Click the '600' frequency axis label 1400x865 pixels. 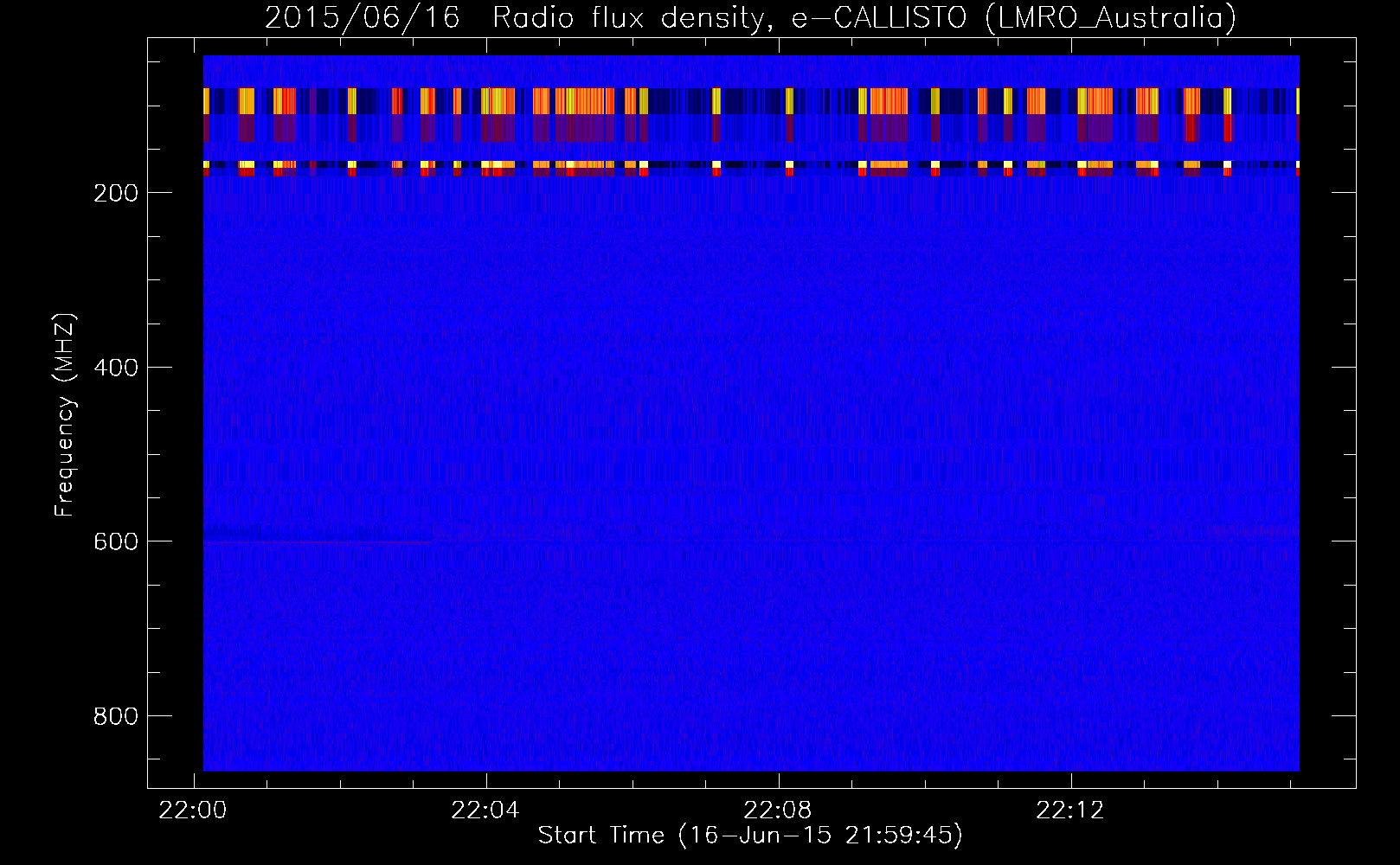[x=116, y=541]
